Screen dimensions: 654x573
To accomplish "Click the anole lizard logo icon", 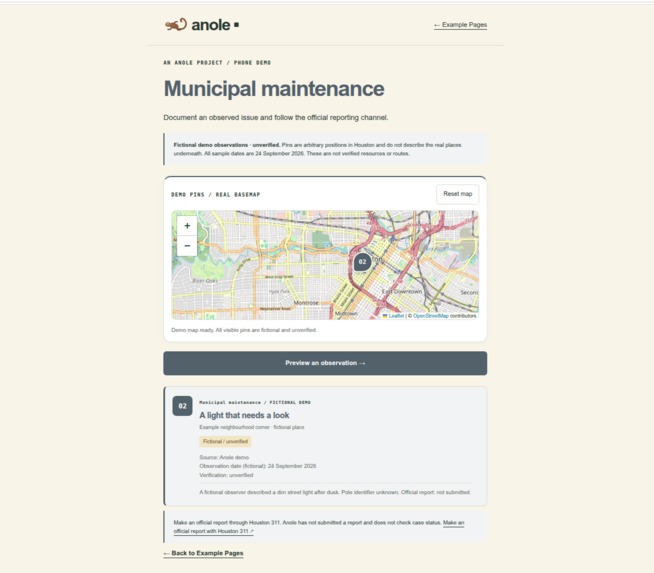I will [176, 25].
